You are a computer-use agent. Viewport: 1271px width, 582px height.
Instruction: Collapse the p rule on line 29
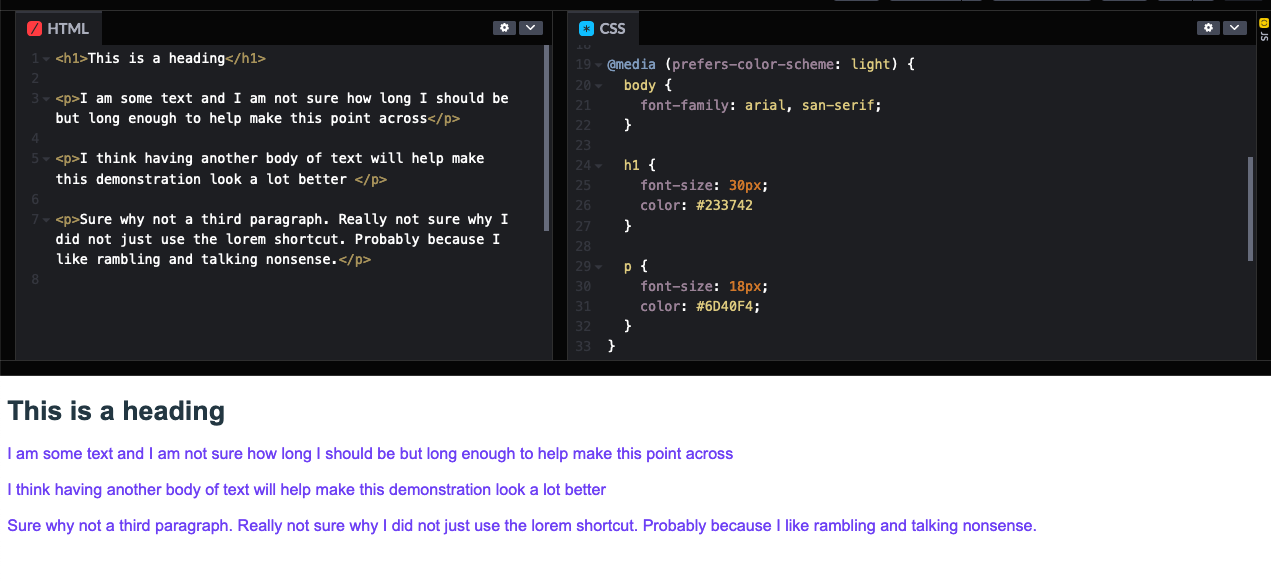(600, 266)
